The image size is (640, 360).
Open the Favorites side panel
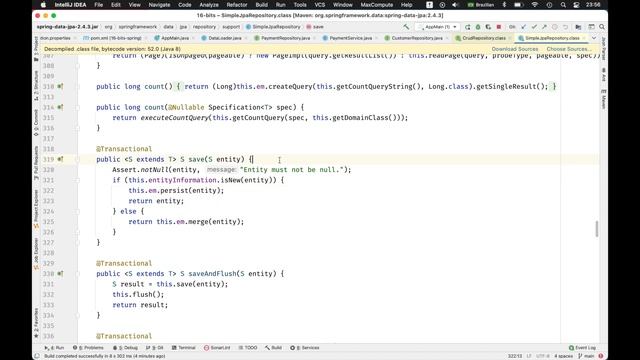click(x=36, y=323)
